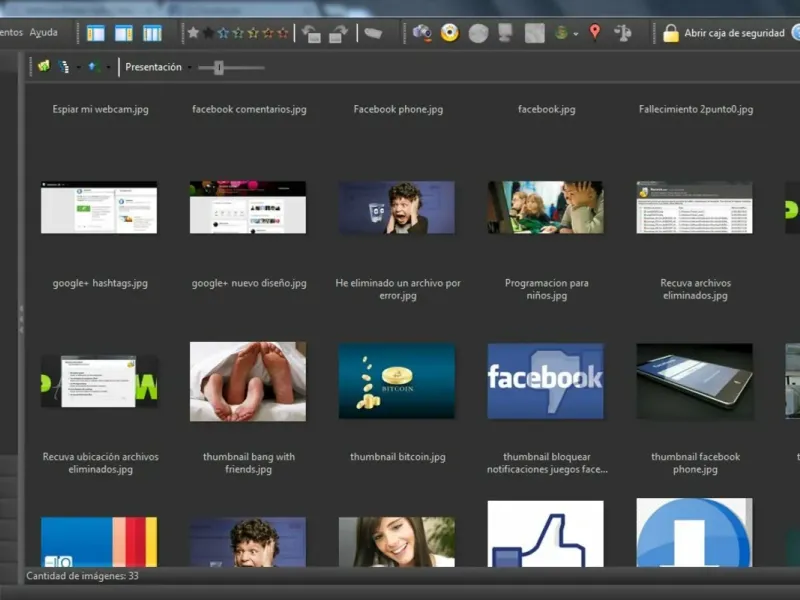The width and height of the screenshot is (800, 600).
Task: Click the gray tag label icon
Action: coord(373,33)
